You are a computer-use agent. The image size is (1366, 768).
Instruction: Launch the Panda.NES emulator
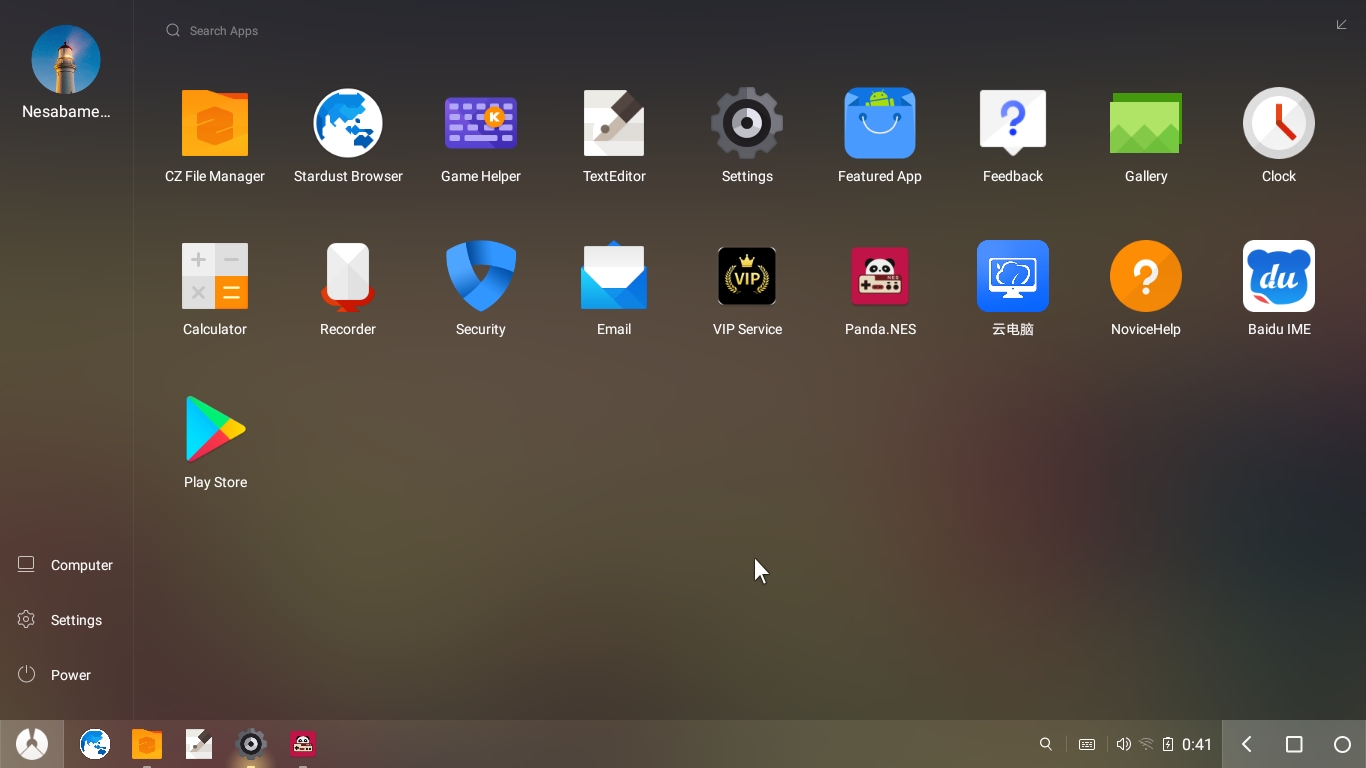[880, 277]
